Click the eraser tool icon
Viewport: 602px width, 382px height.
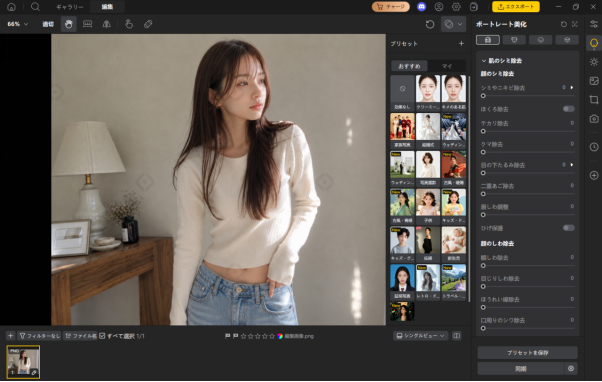(x=148, y=24)
